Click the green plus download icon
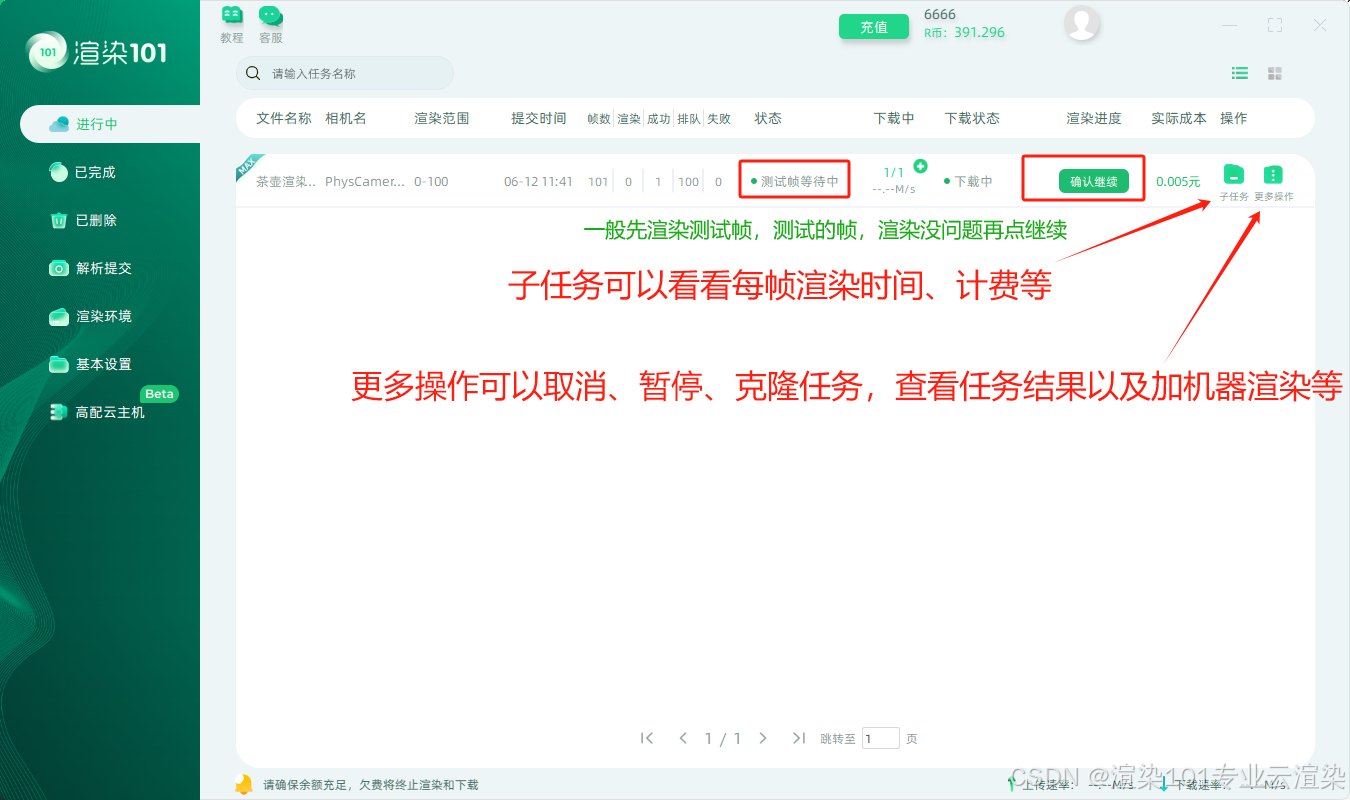1350x800 pixels. [920, 166]
